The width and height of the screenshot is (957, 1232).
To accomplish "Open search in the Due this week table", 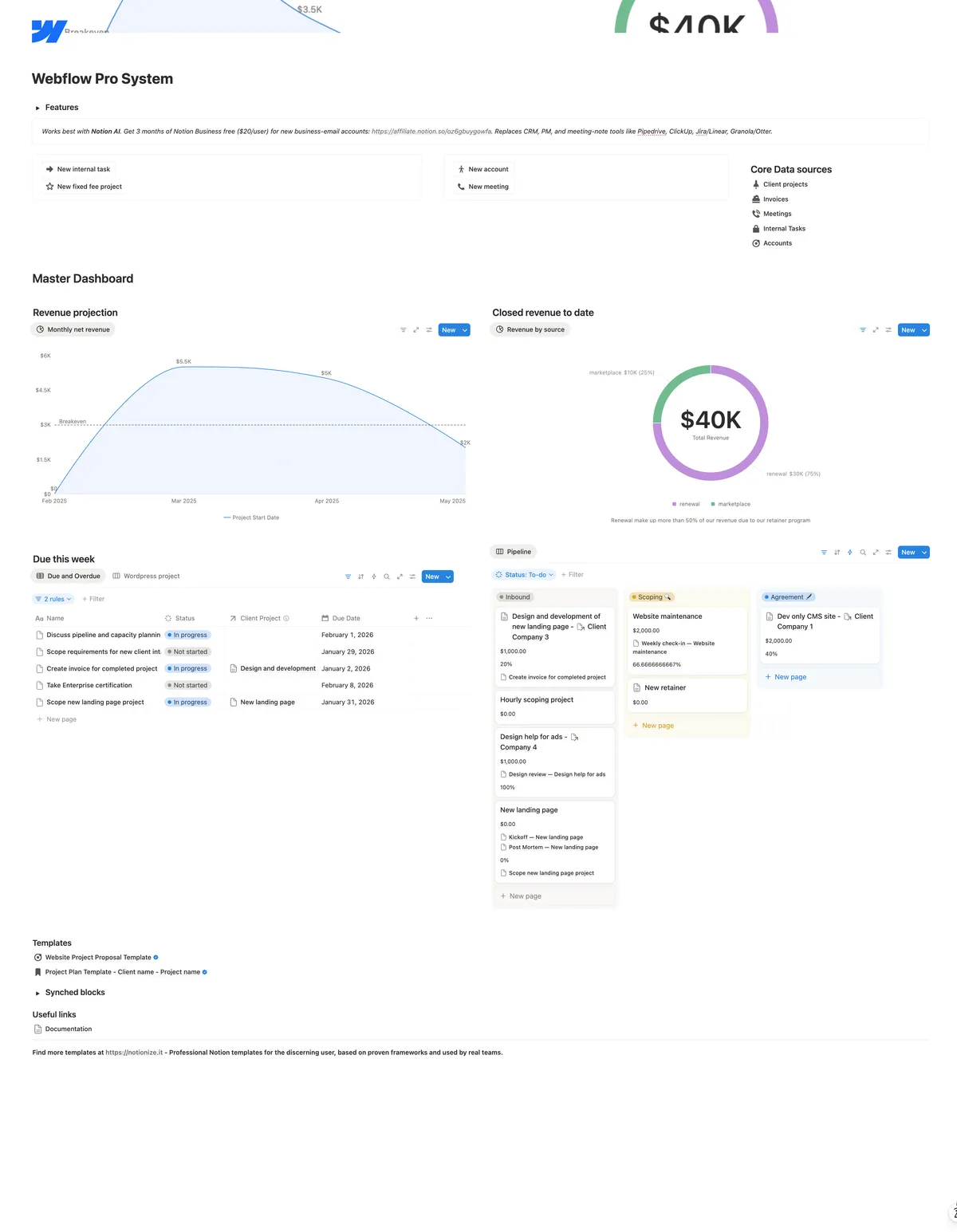I will 387,577.
